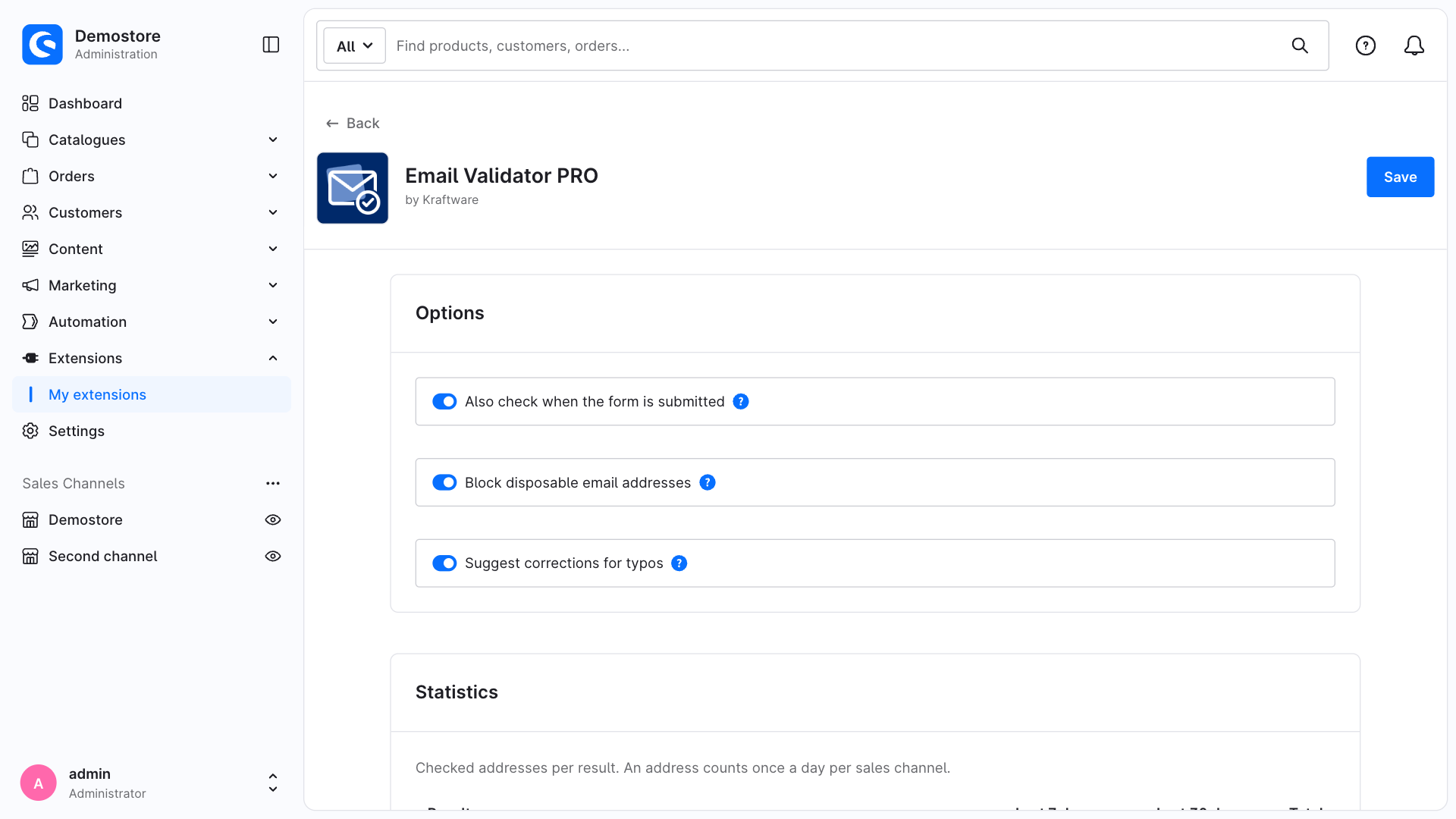The width and height of the screenshot is (1456, 819).
Task: Toggle Demostore visibility eye icon
Action: coord(273,519)
